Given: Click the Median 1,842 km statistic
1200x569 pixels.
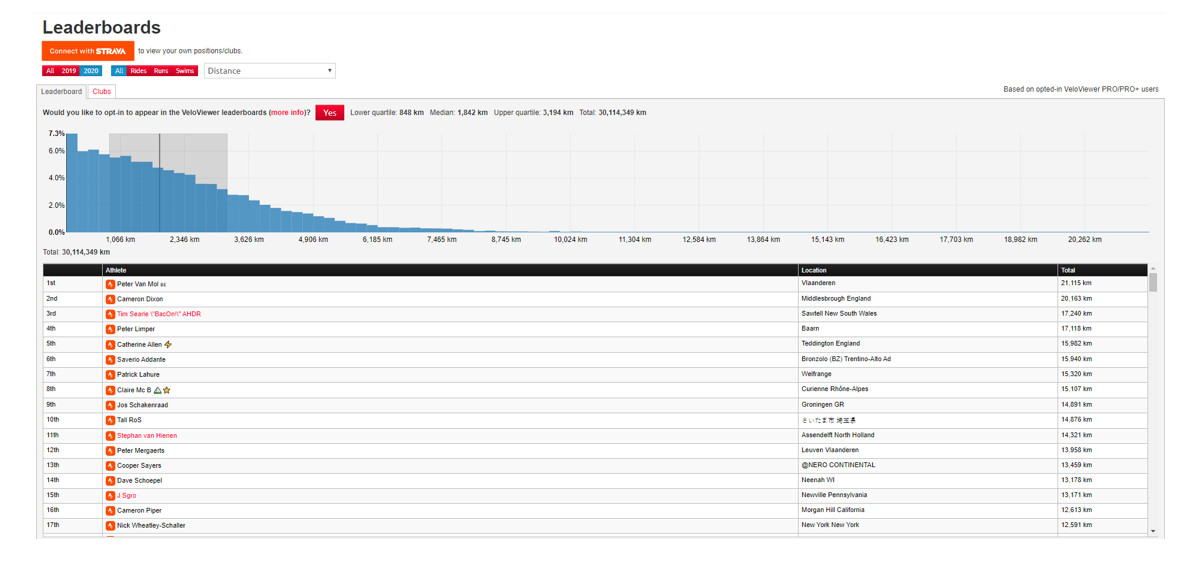Looking at the screenshot, I should [x=459, y=113].
